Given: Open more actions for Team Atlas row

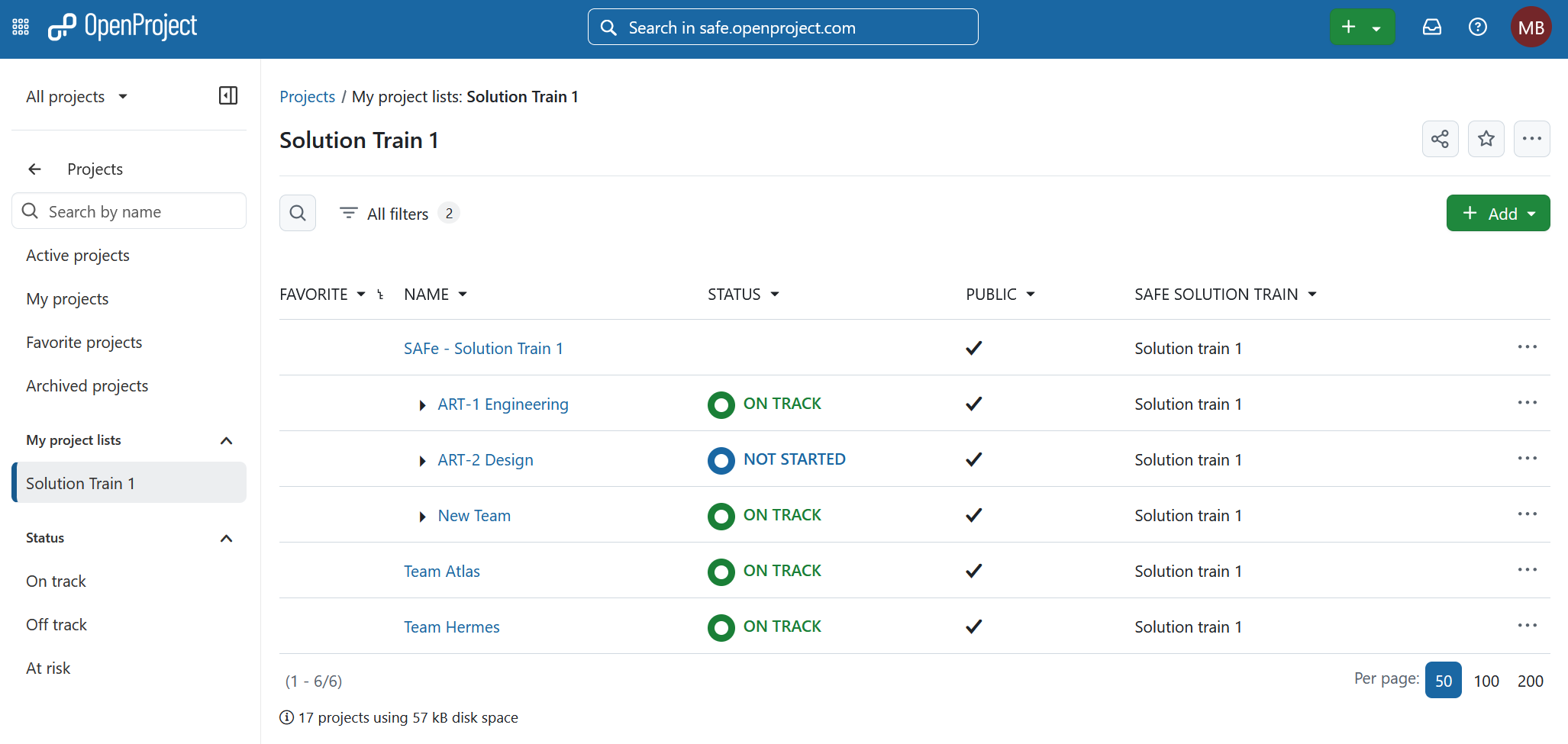Looking at the screenshot, I should tap(1527, 570).
